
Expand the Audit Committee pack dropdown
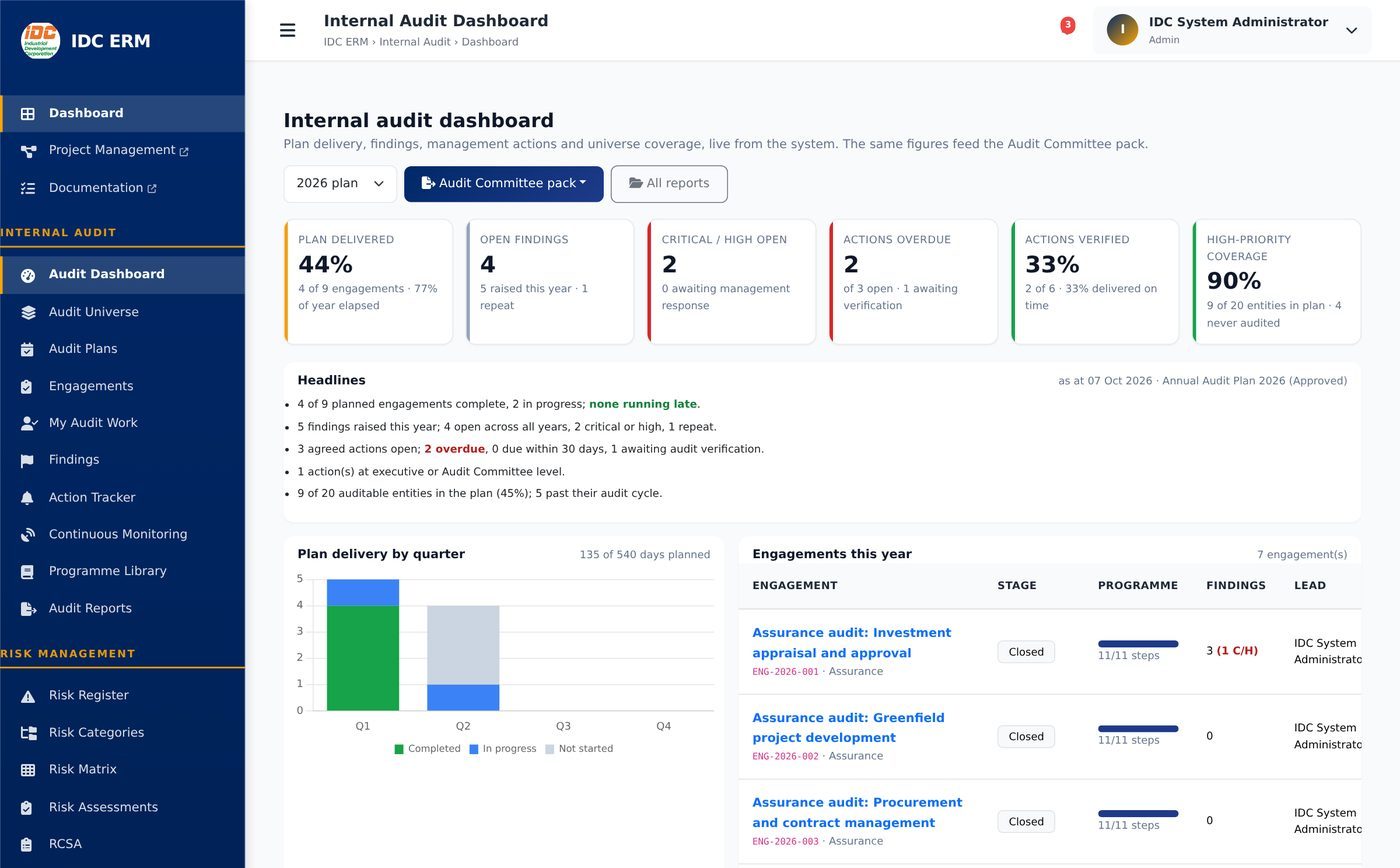pos(504,184)
